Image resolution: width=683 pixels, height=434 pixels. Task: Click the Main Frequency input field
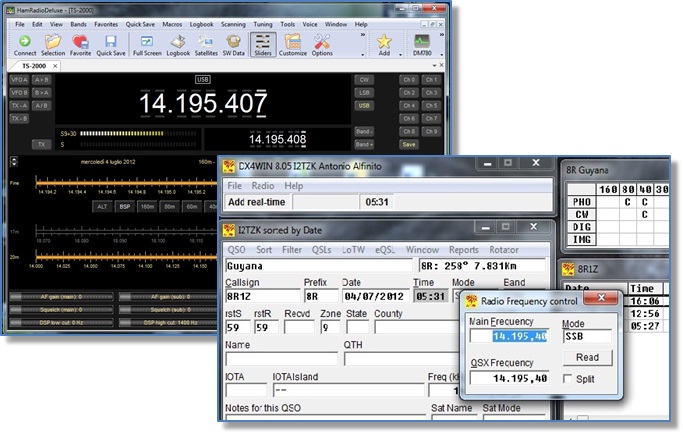(x=509, y=336)
